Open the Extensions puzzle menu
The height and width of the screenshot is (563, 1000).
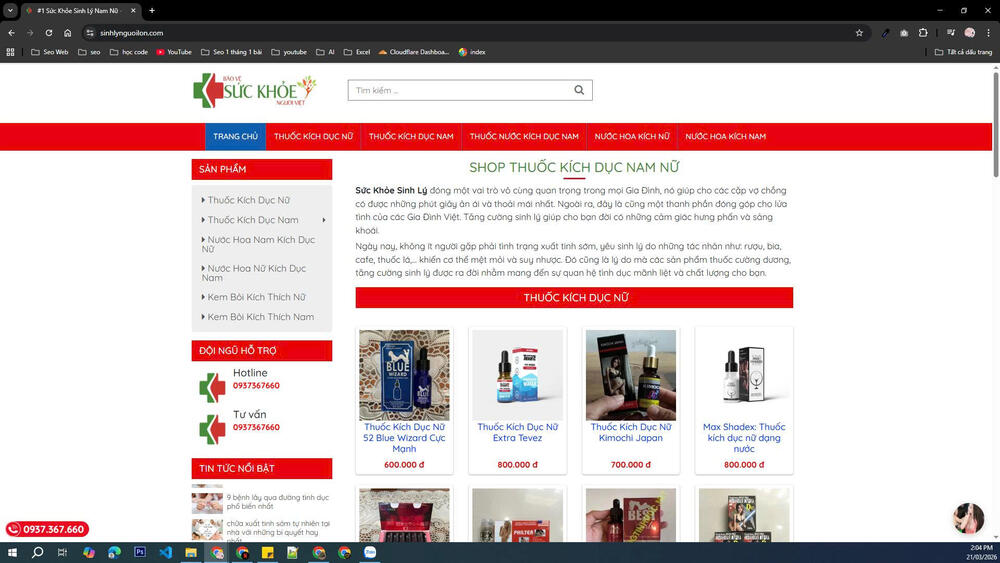[x=923, y=33]
